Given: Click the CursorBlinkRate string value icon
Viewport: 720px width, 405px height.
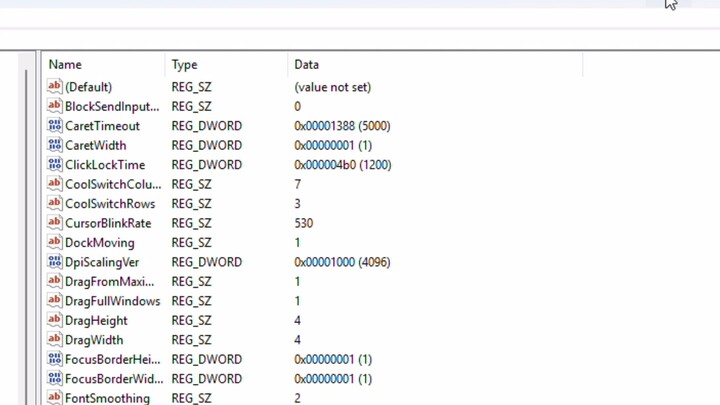Looking at the screenshot, I should tap(54, 223).
